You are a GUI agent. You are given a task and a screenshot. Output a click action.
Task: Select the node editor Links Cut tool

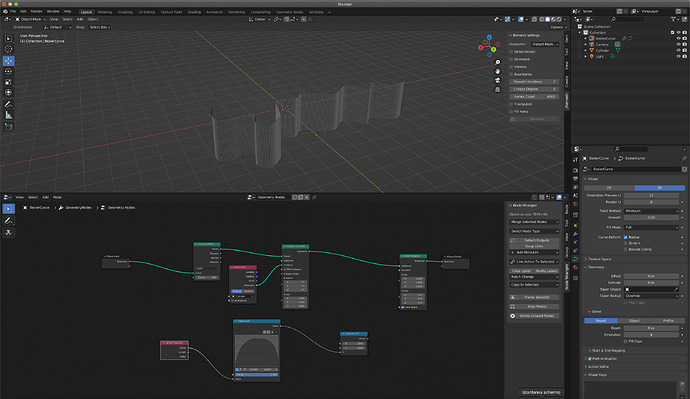[8, 232]
